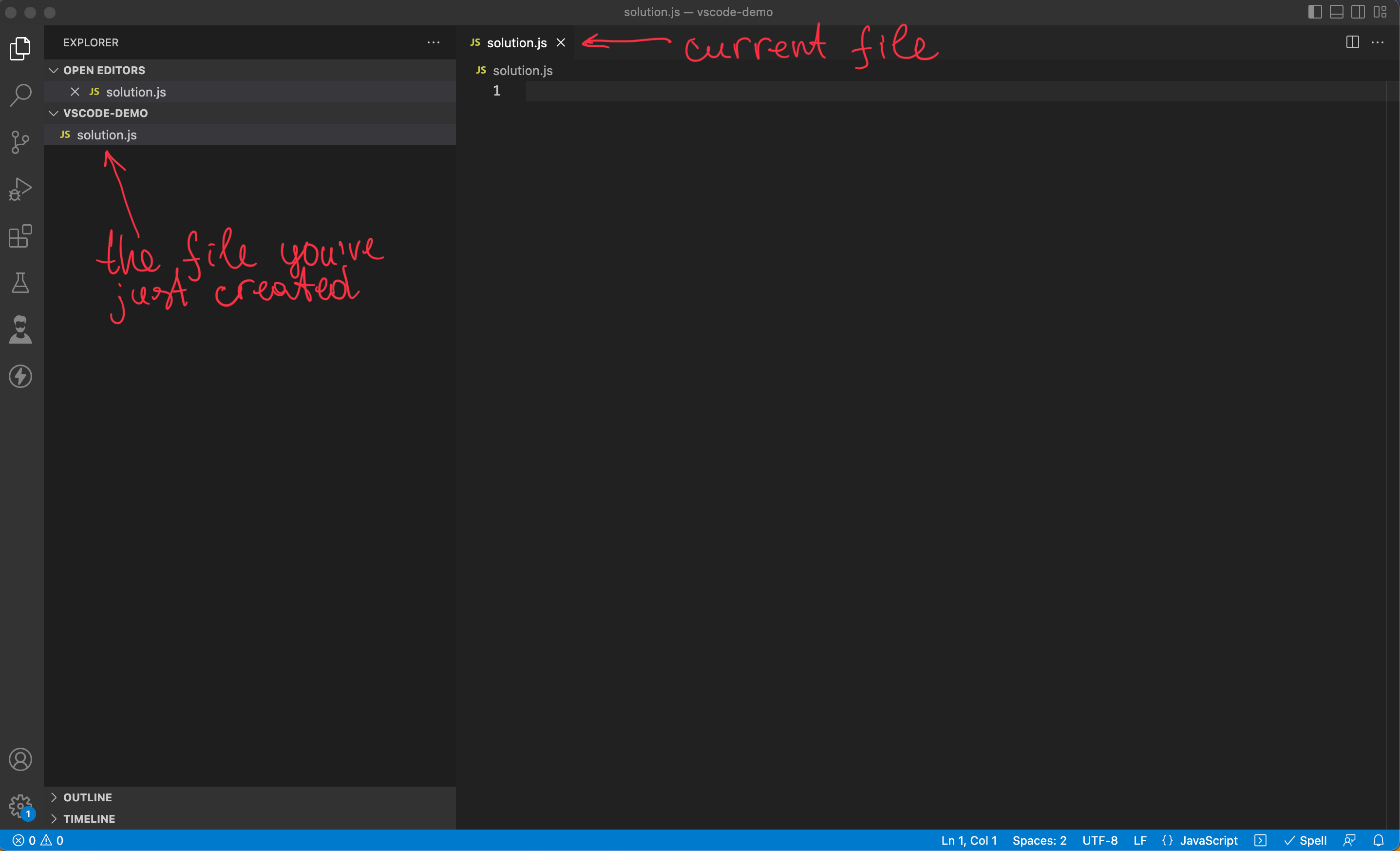This screenshot has height=851, width=1400.
Task: Open the Accounts profile icon
Action: [20, 759]
